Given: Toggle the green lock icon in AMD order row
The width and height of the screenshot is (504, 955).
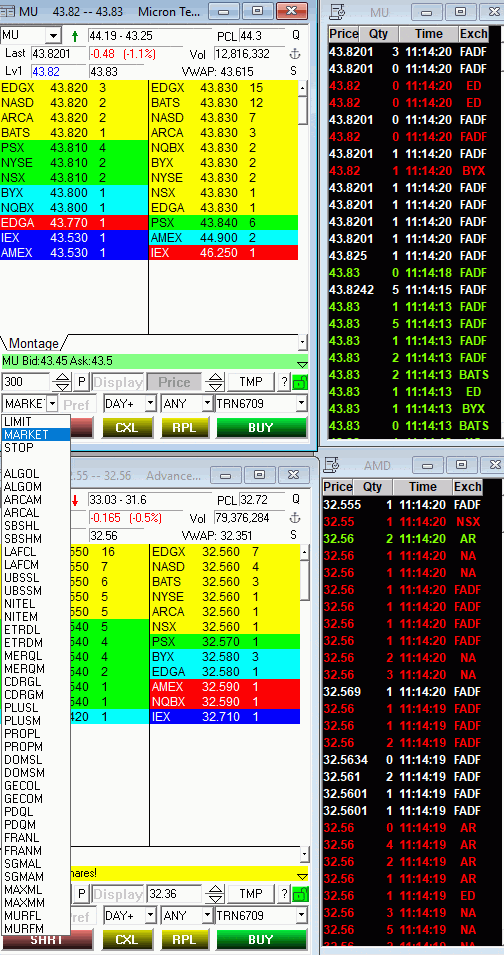Looking at the screenshot, I should (x=299, y=894).
